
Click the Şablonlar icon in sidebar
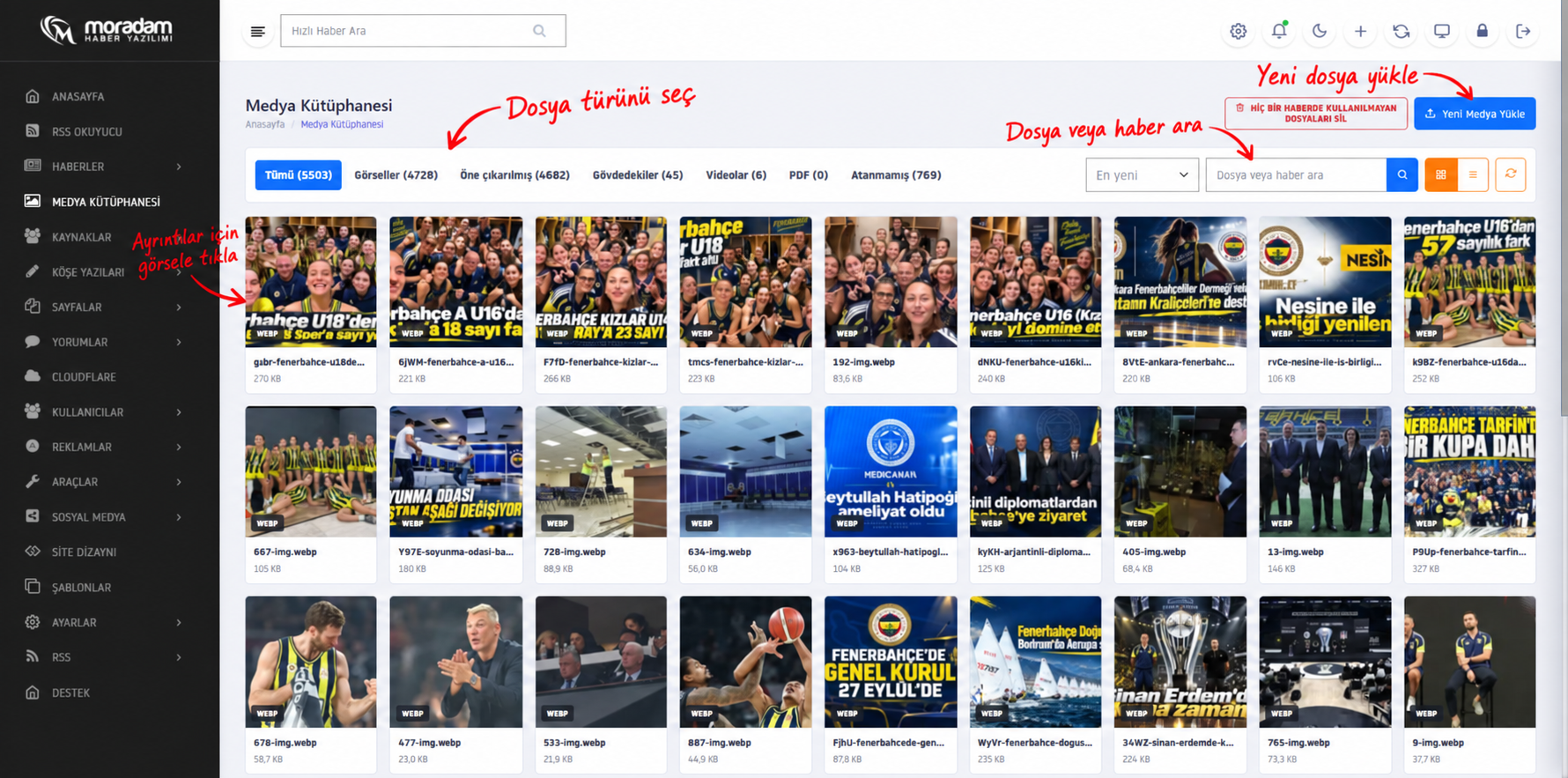click(33, 587)
